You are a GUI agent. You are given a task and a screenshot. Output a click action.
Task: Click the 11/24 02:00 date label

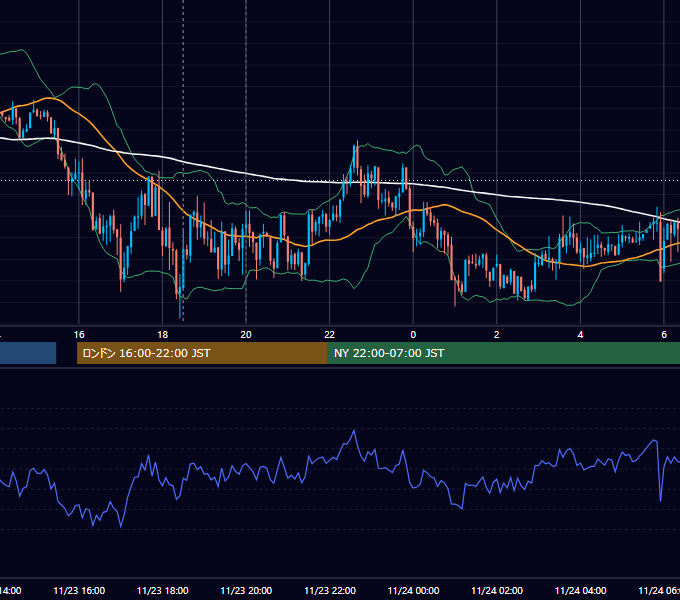coord(497,591)
